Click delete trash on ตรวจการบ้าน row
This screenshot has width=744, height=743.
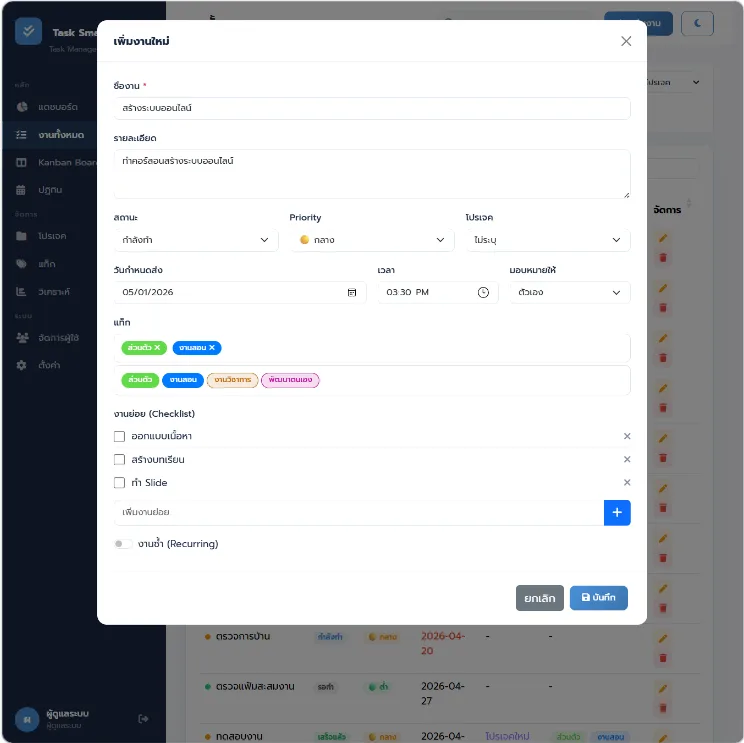[663, 659]
